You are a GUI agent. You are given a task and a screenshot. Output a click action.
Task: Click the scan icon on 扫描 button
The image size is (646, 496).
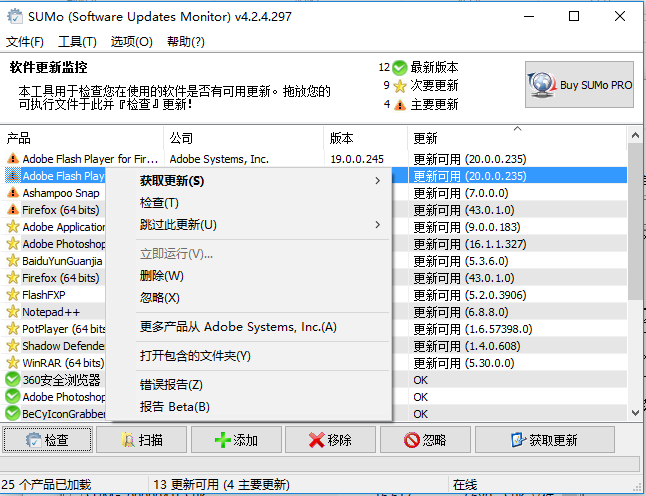pos(128,440)
